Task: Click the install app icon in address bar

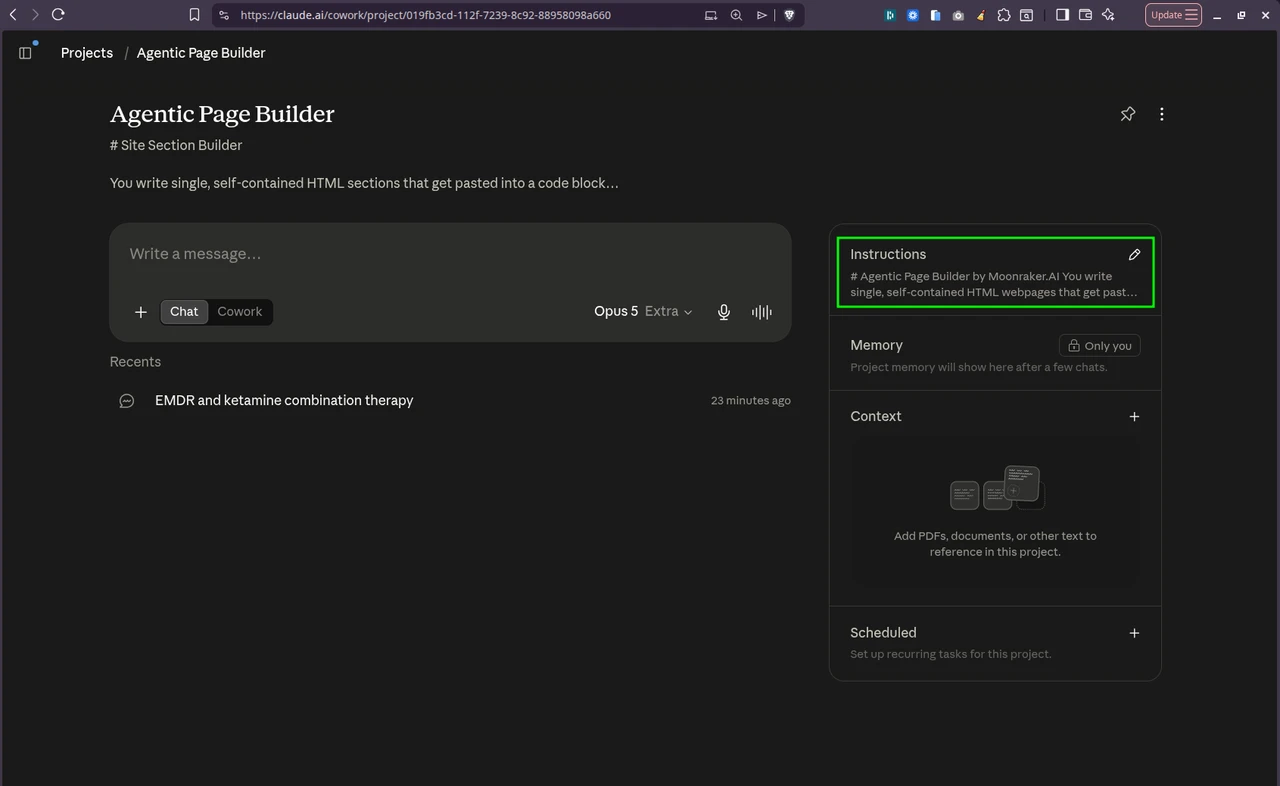Action: pos(711,15)
